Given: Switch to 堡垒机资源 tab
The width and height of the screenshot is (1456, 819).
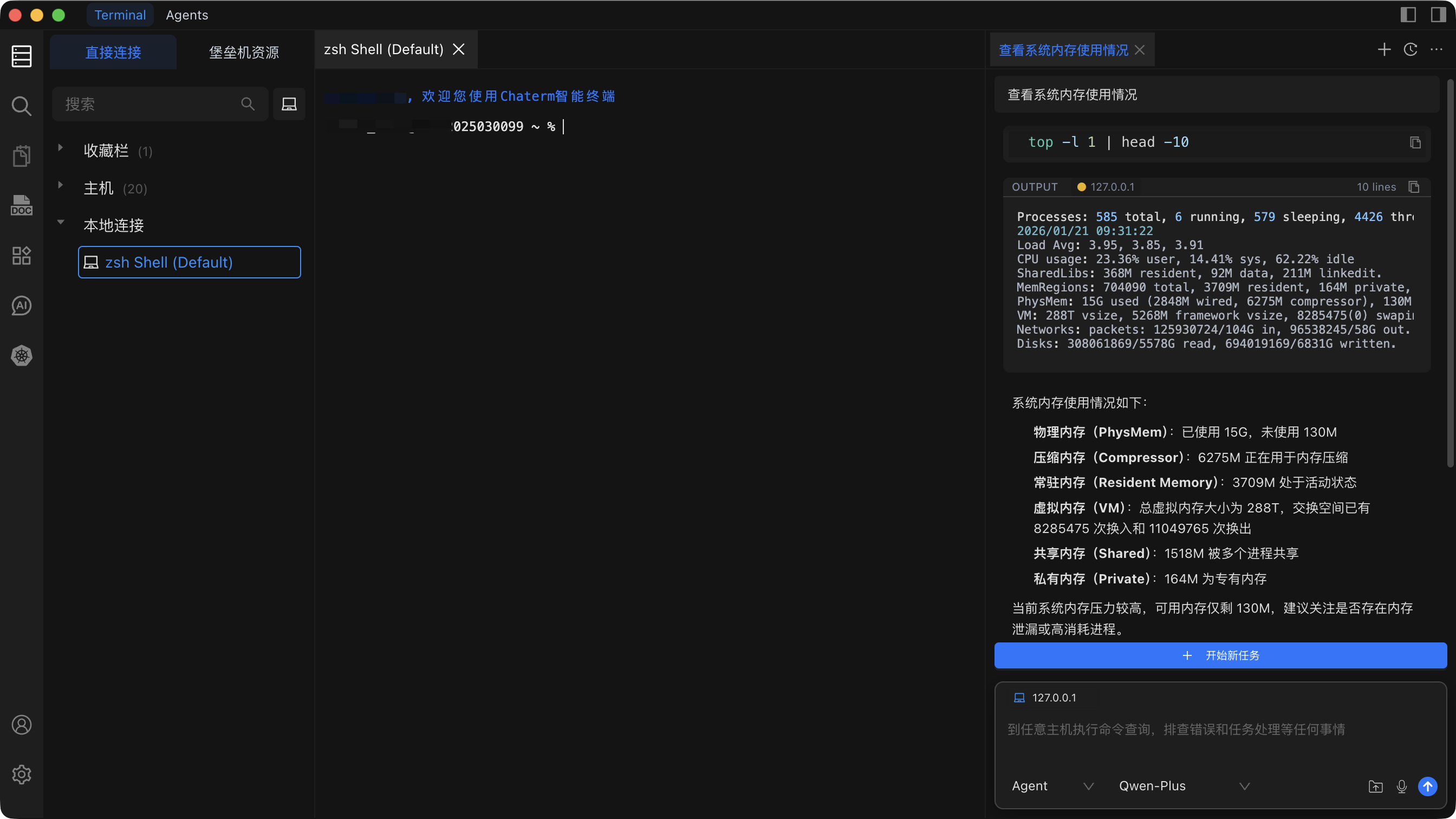Looking at the screenshot, I should pyautogui.click(x=244, y=53).
